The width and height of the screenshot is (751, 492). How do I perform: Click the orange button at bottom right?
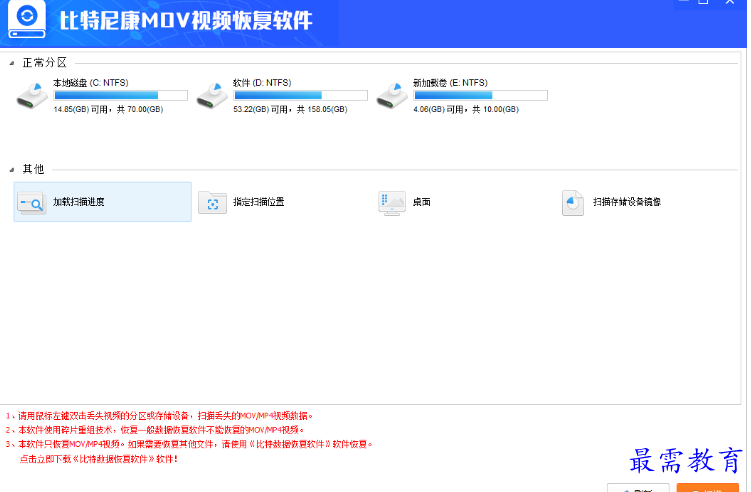tap(707, 488)
